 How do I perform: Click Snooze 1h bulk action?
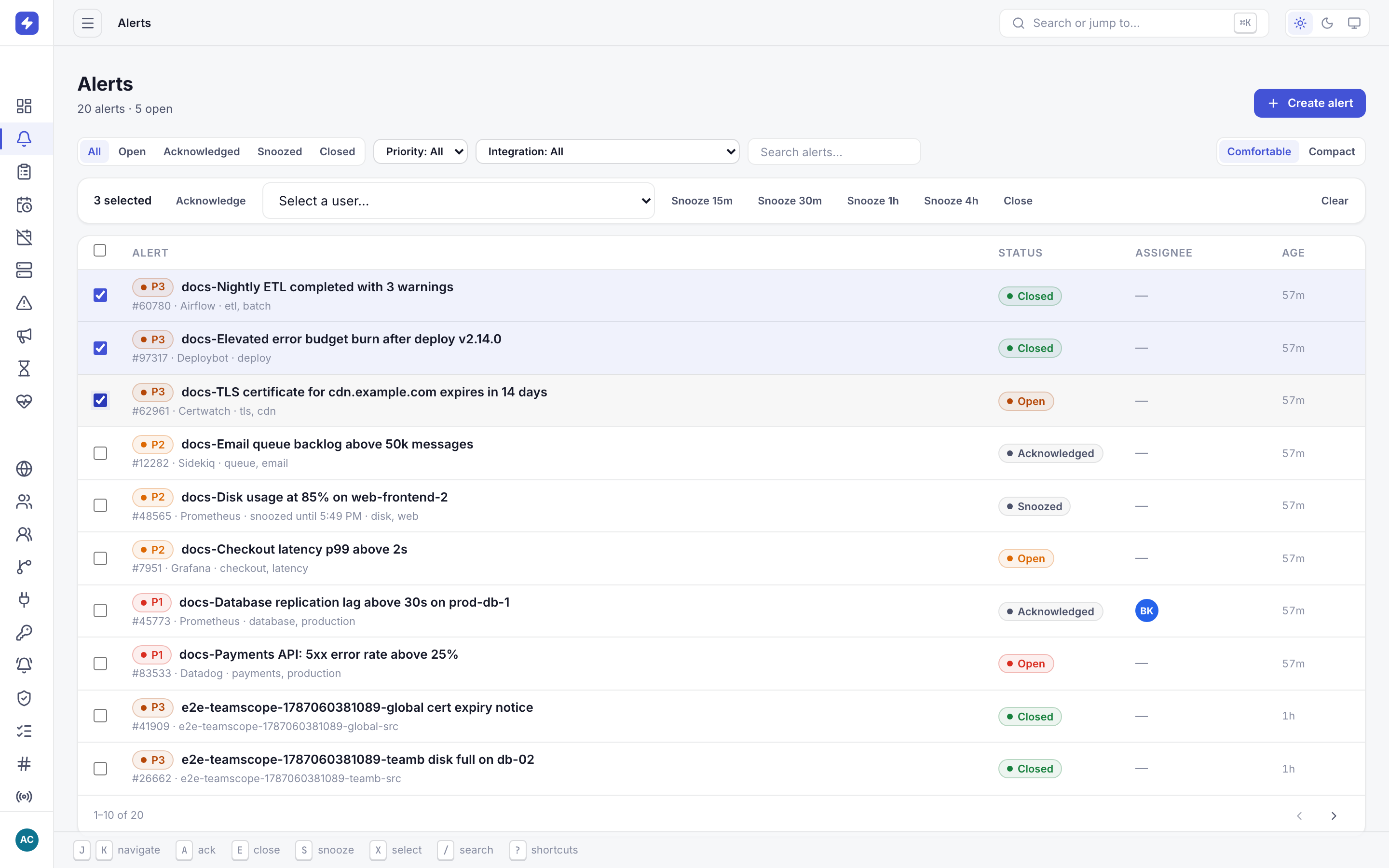click(872, 200)
